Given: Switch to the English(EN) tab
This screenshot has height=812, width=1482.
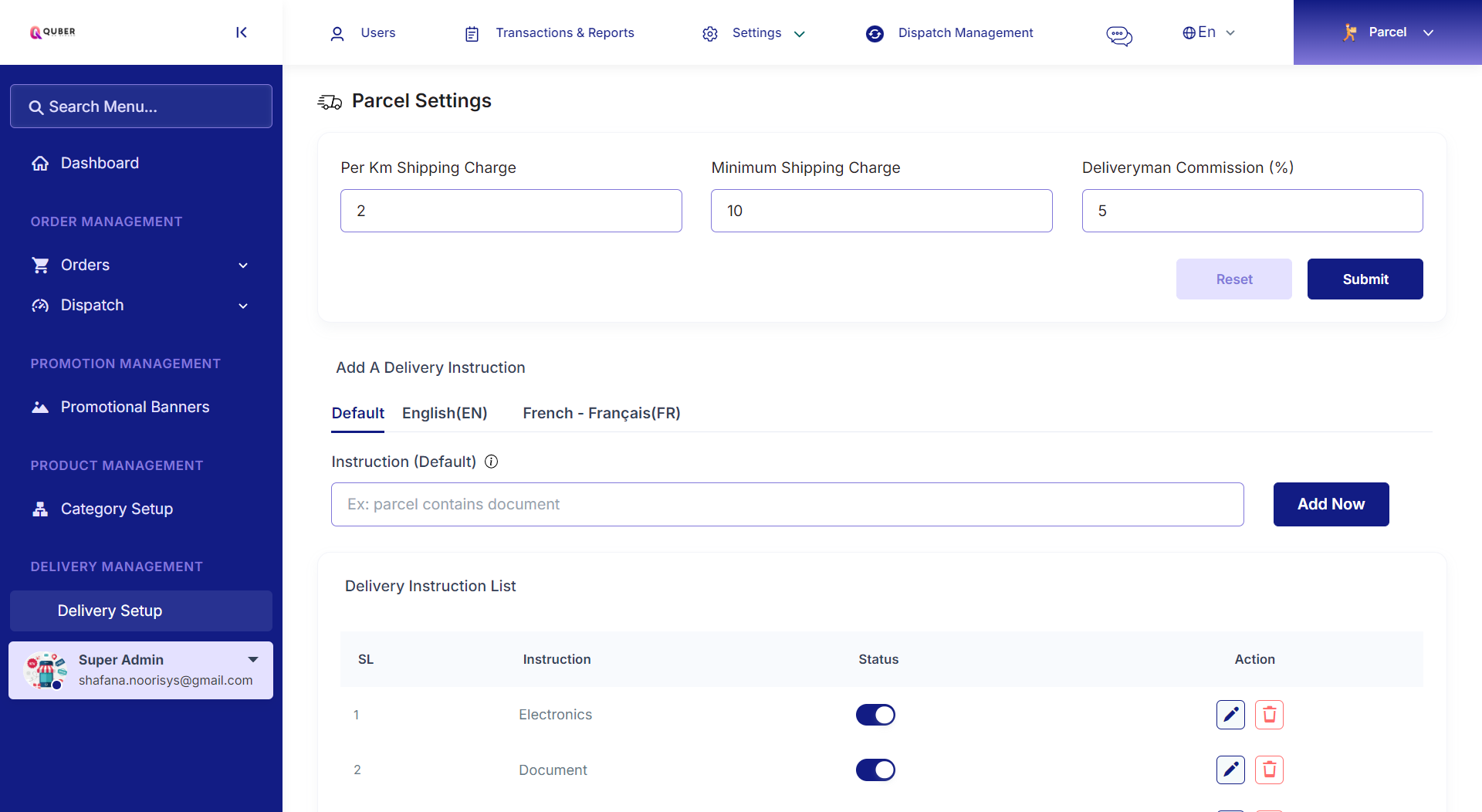Looking at the screenshot, I should (x=444, y=413).
